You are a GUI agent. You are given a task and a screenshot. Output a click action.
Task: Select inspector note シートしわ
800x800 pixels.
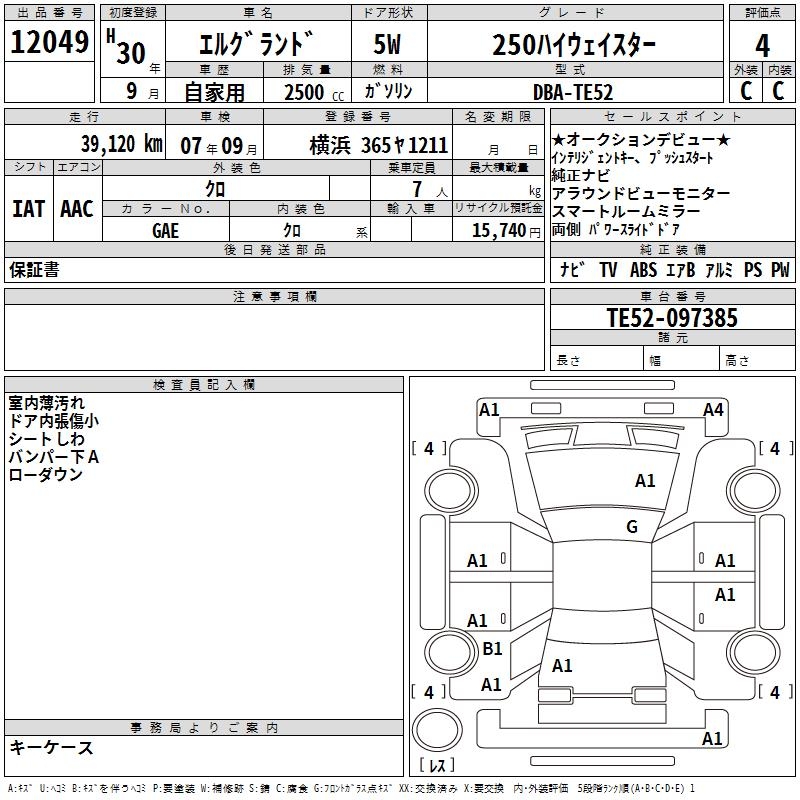(x=46, y=438)
